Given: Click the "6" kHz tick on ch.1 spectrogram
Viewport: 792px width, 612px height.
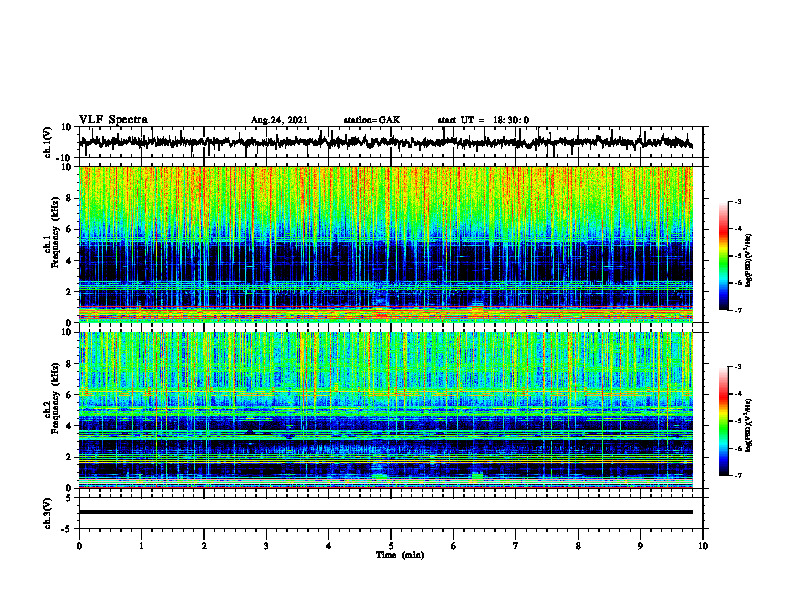Looking at the screenshot, I should 69,229.
